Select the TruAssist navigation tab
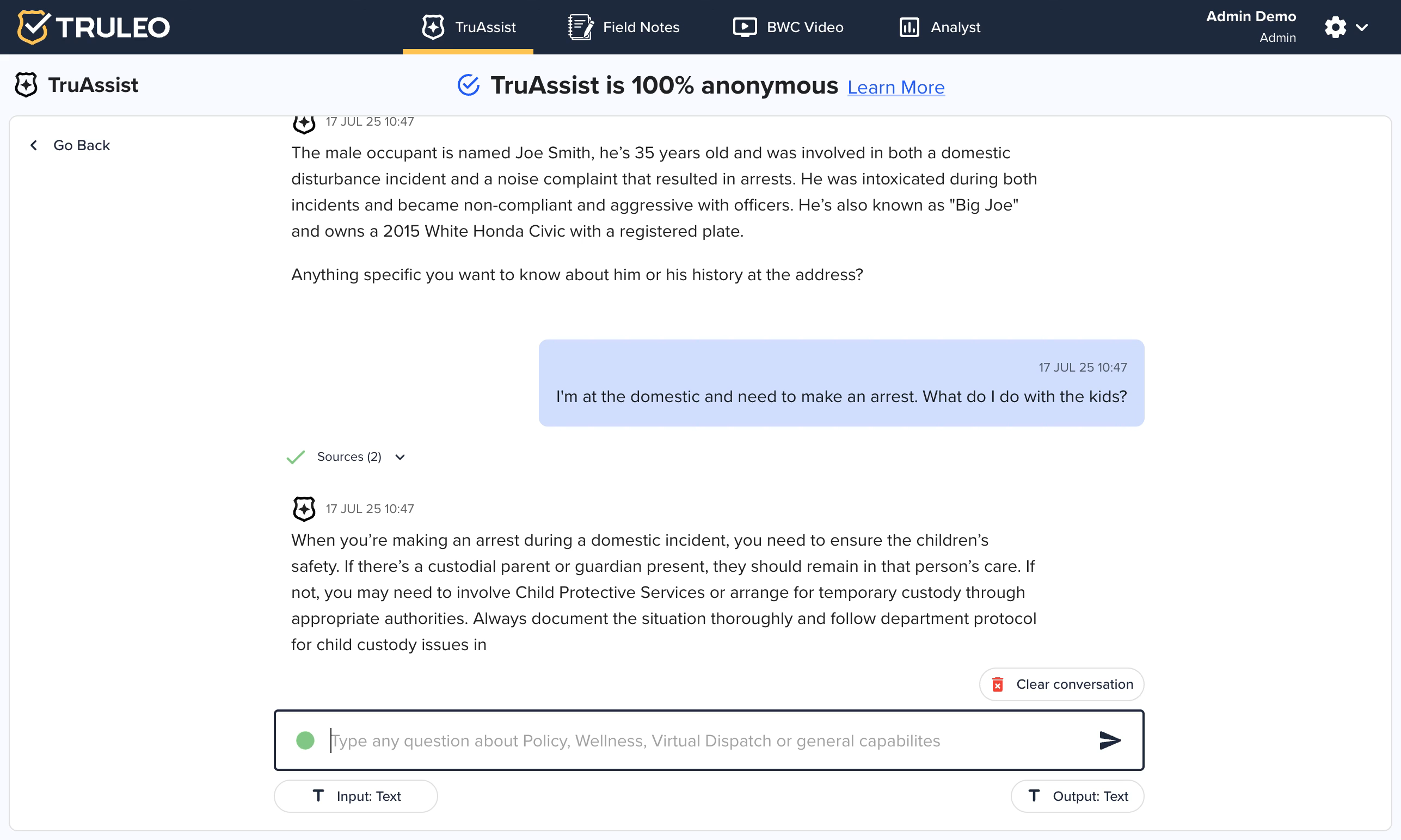Viewport: 1401px width, 840px height. tap(468, 27)
